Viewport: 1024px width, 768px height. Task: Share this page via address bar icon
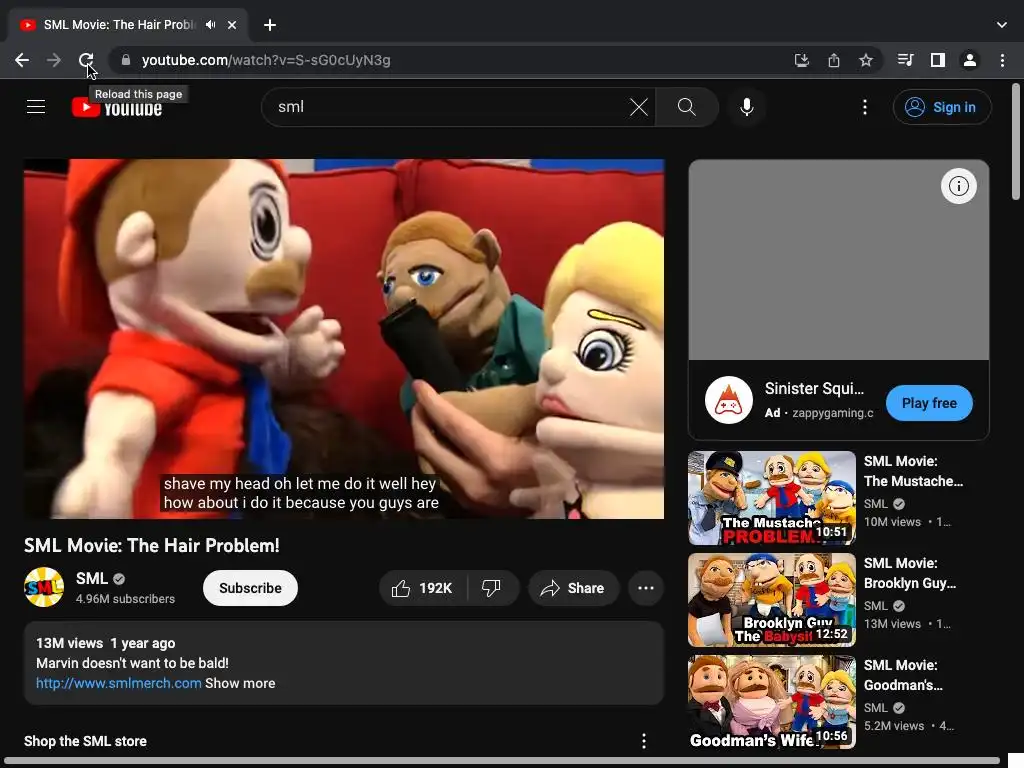(x=834, y=60)
